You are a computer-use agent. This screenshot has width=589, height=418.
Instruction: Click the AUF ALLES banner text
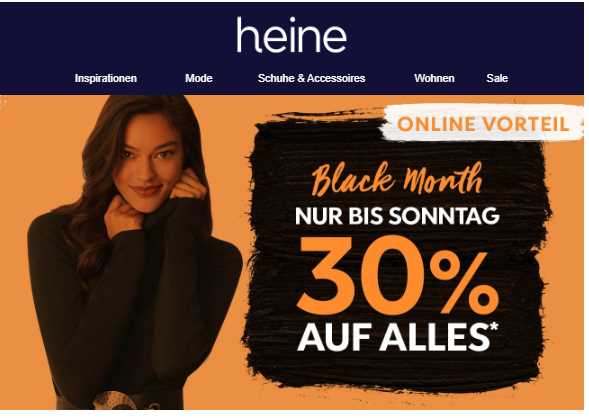coord(394,337)
